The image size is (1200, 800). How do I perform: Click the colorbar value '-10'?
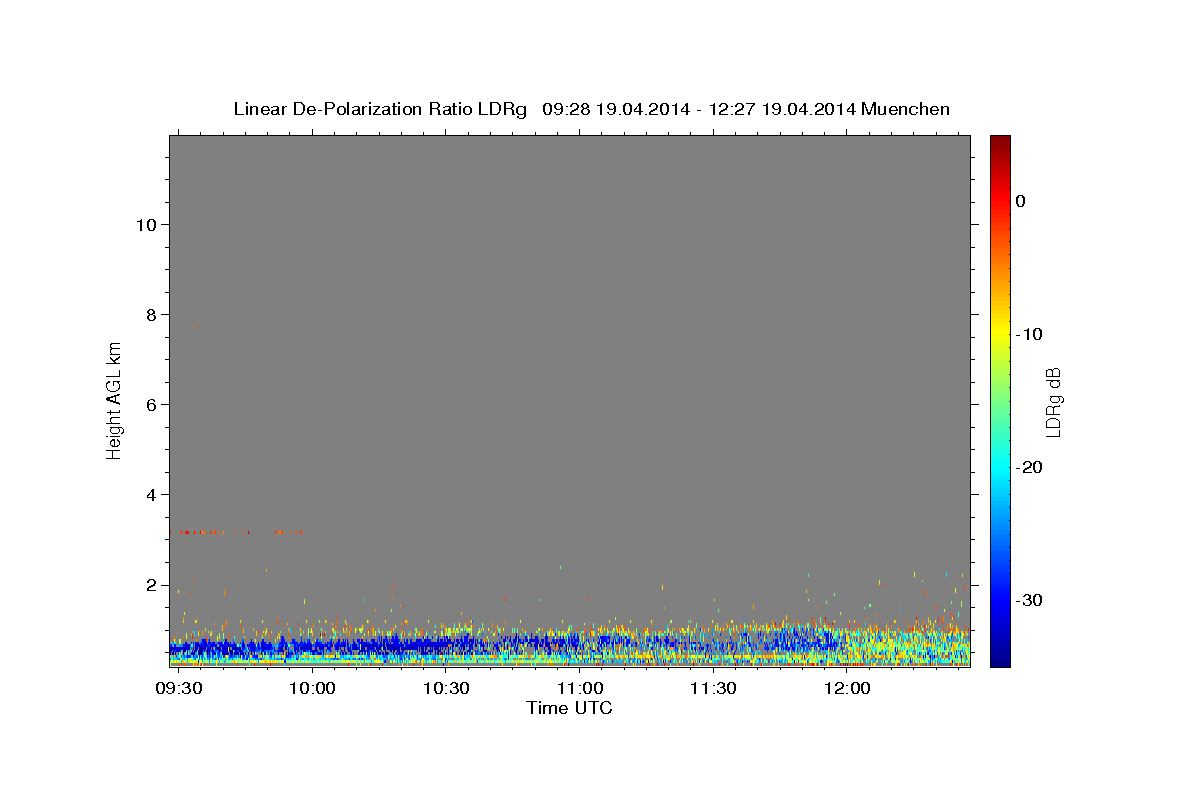pyautogui.click(x=1030, y=334)
